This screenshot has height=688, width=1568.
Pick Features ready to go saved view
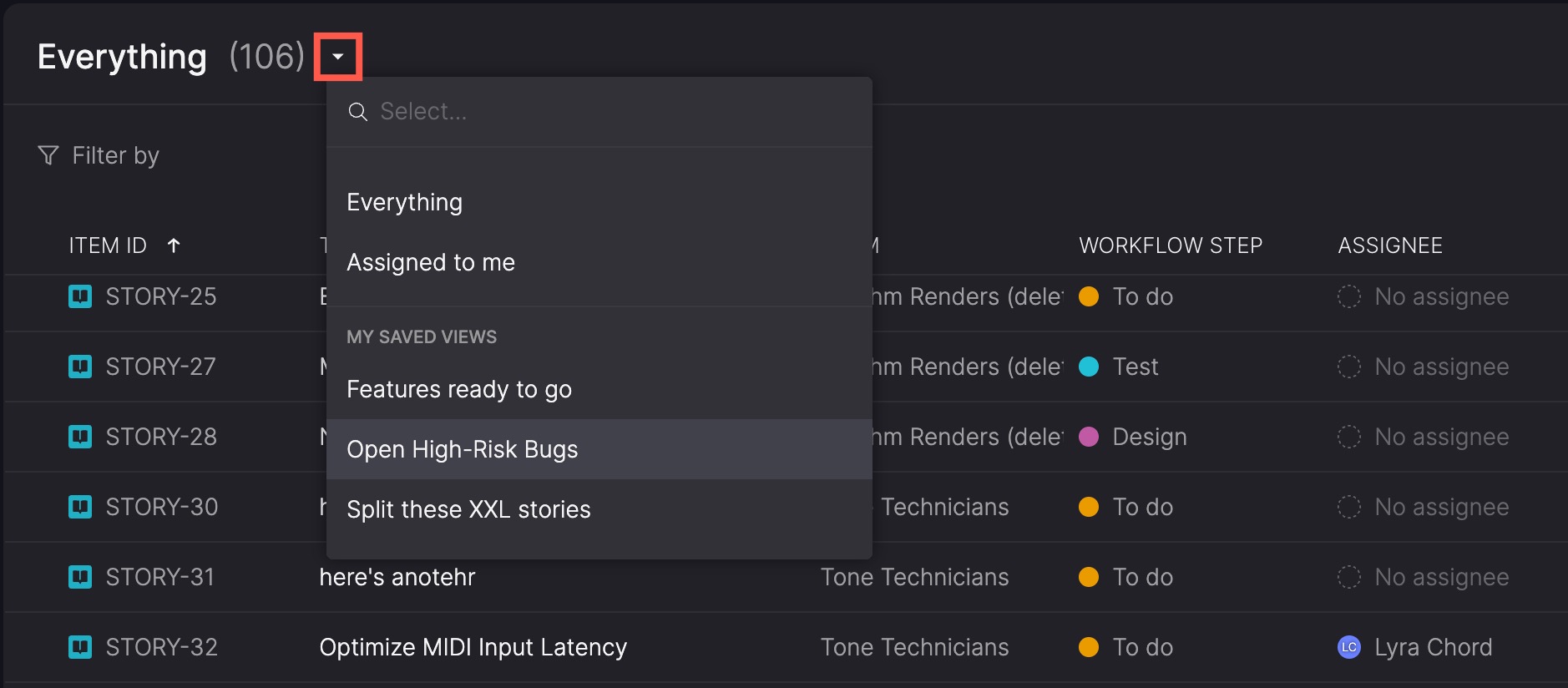(458, 389)
